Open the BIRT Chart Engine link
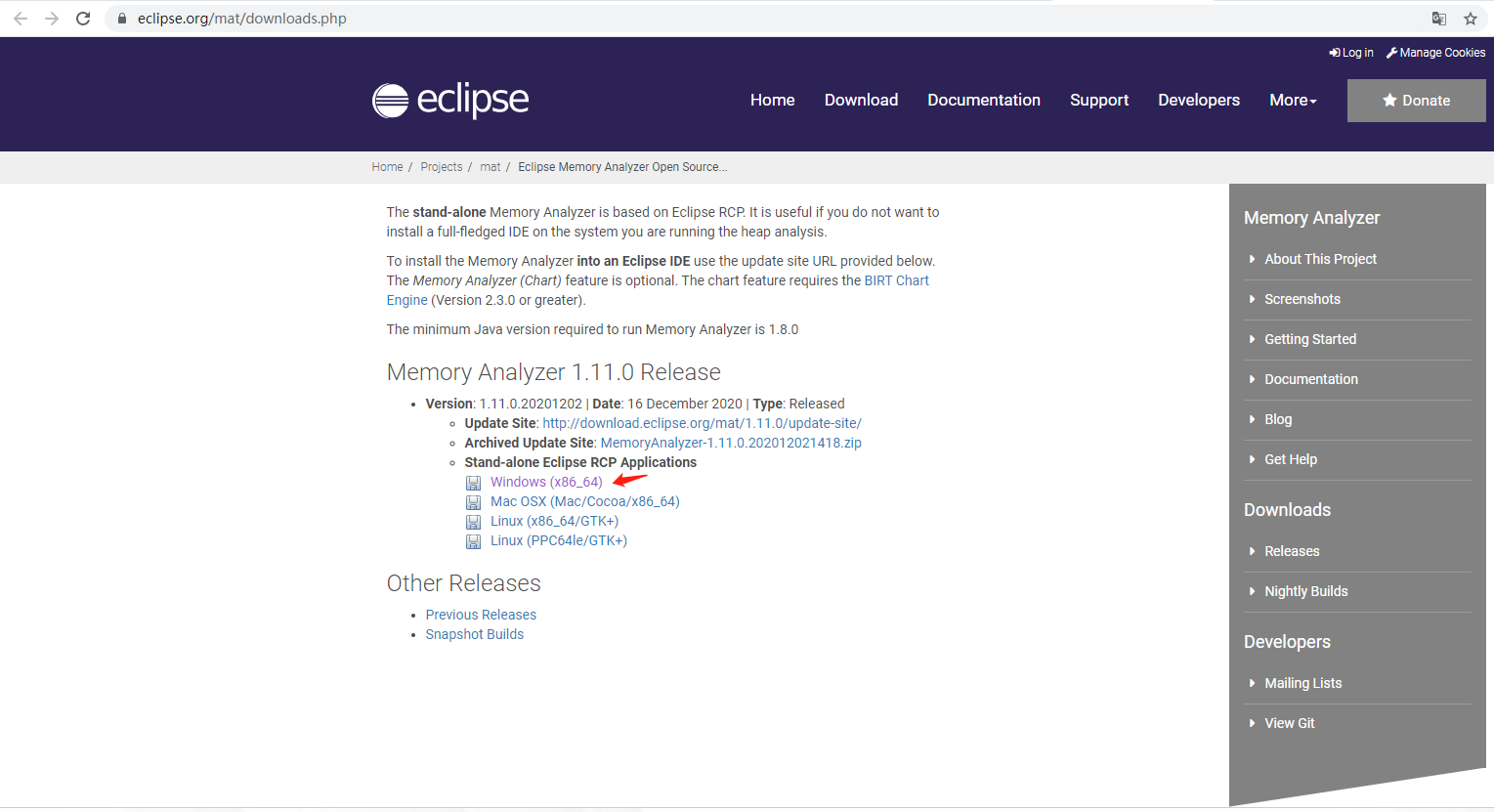Screen dimensions: 1494x812 [x=896, y=280]
